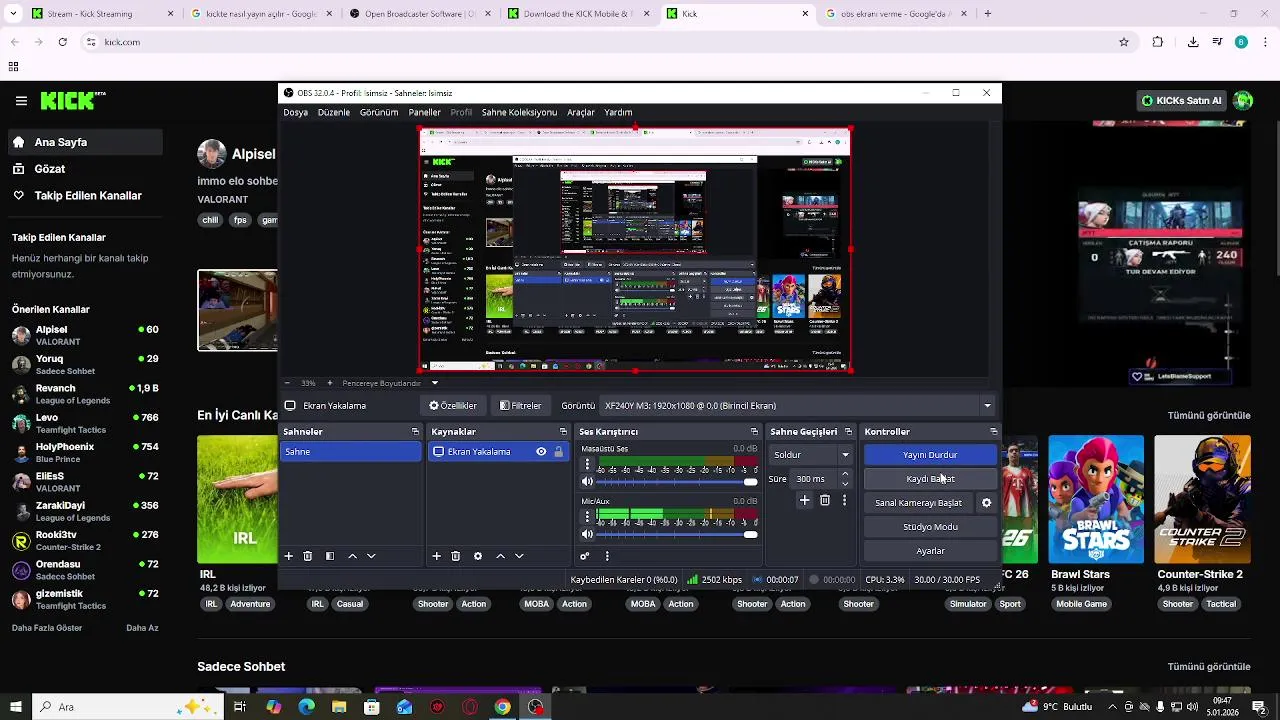Click Sanal Kamerayı Başlat button
This screenshot has height=720, width=1280.
(x=919, y=503)
